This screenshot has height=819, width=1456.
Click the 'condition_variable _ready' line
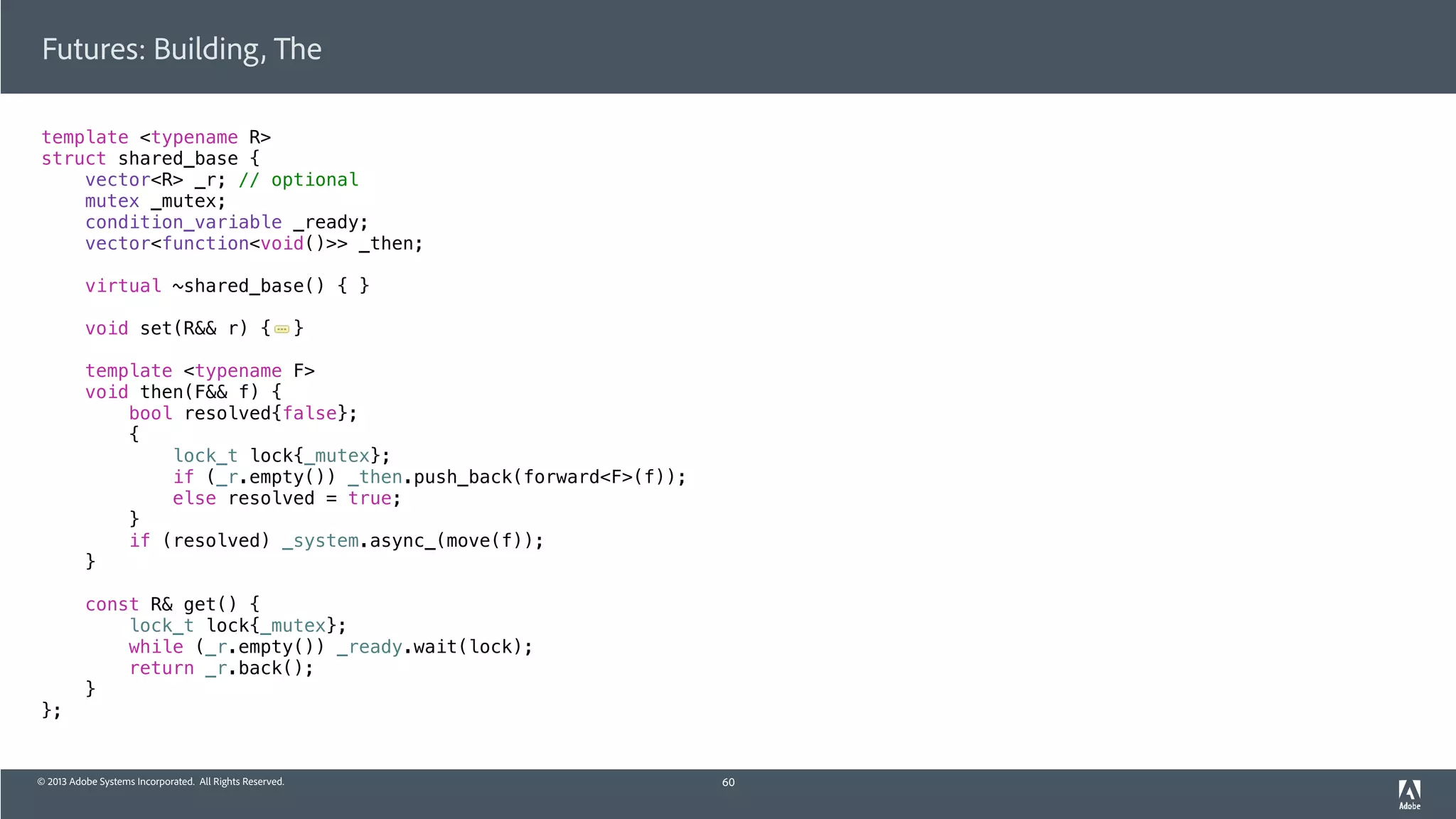coord(226,223)
